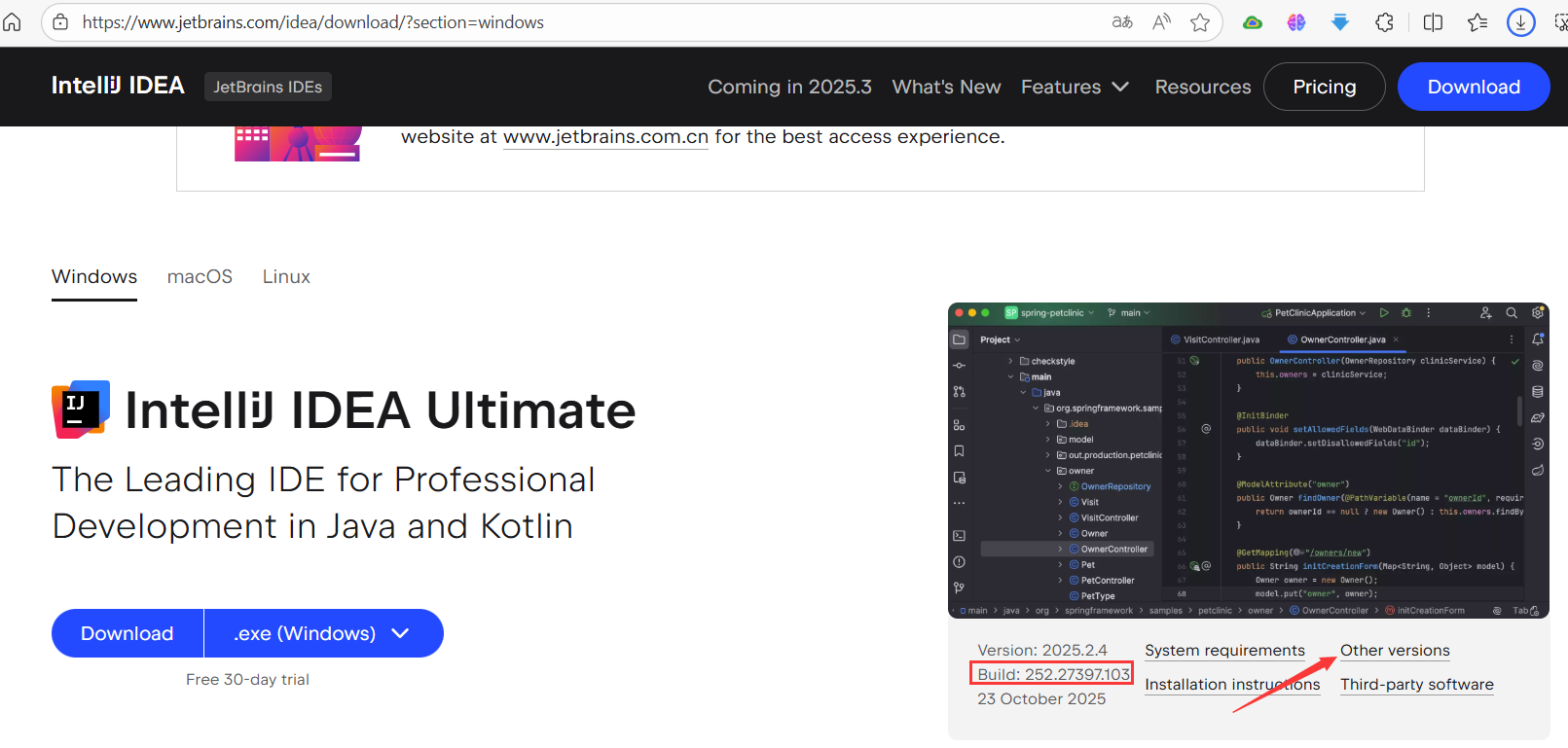Click the "23 October 2025" date text
1568x748 pixels.
coord(1041,698)
